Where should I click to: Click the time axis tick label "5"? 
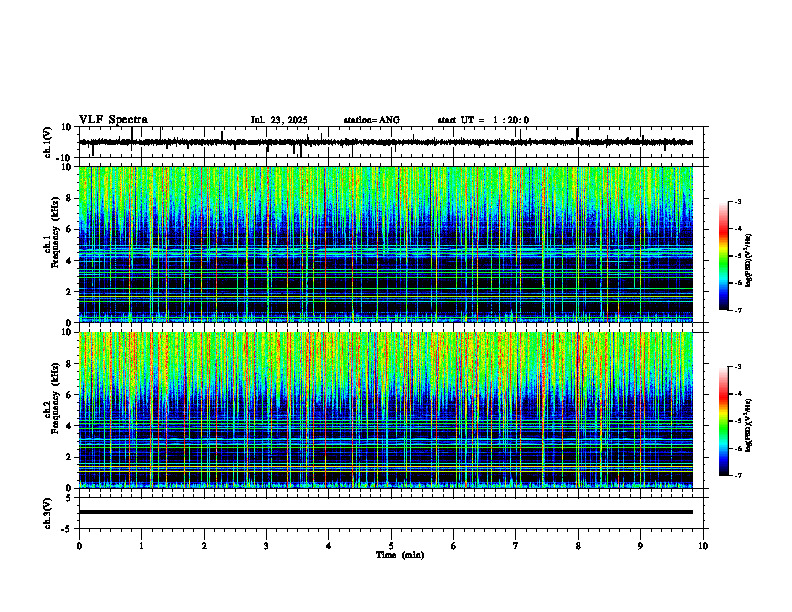391,546
